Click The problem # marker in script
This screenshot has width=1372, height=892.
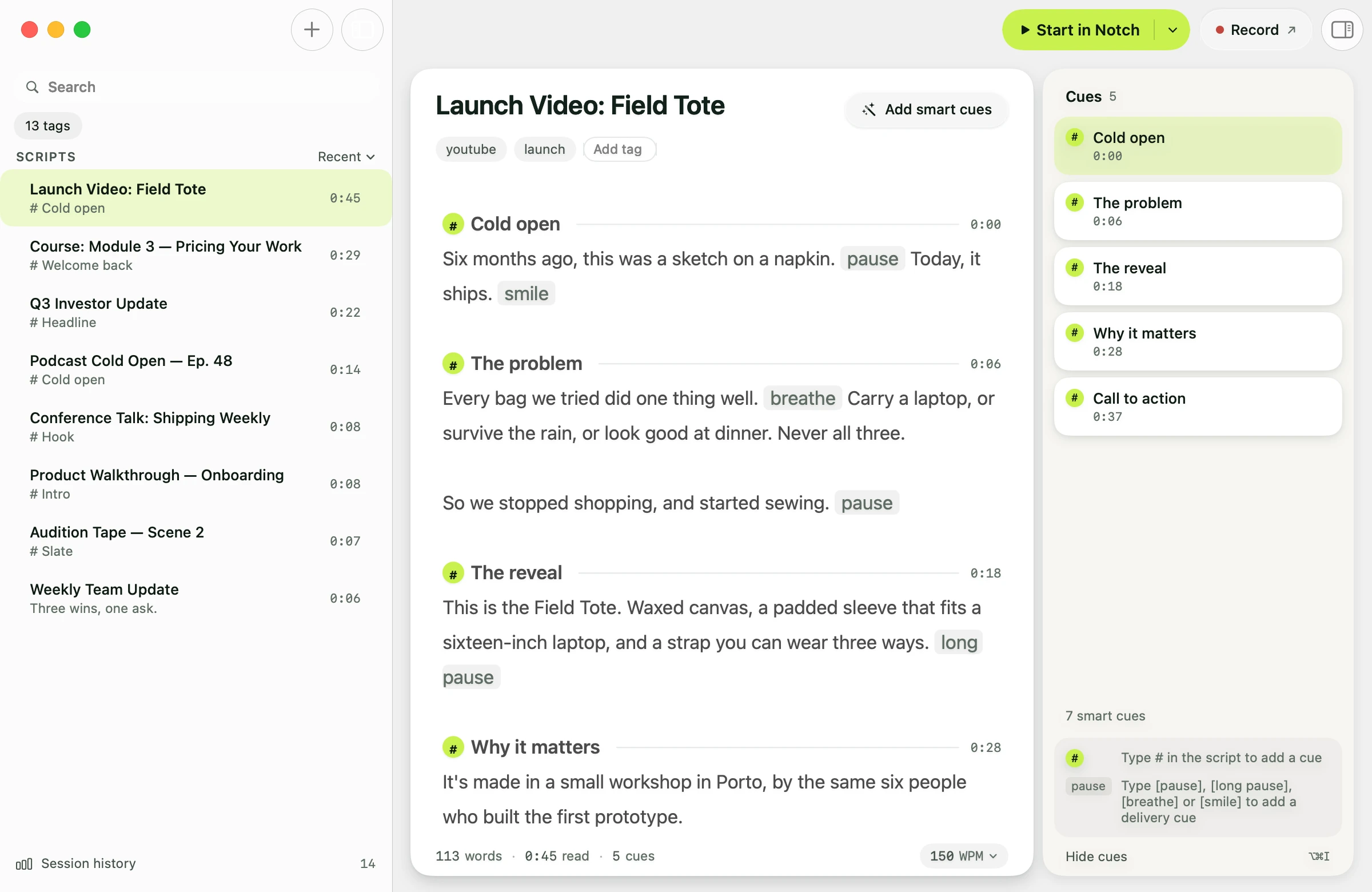pyautogui.click(x=453, y=364)
